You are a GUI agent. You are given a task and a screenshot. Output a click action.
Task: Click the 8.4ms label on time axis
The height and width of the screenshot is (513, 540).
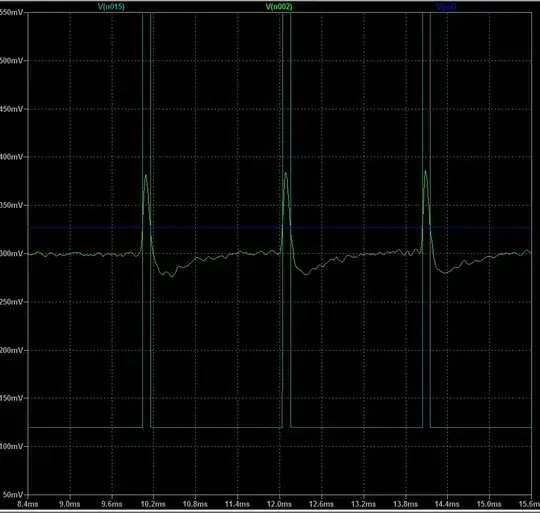pos(28,504)
